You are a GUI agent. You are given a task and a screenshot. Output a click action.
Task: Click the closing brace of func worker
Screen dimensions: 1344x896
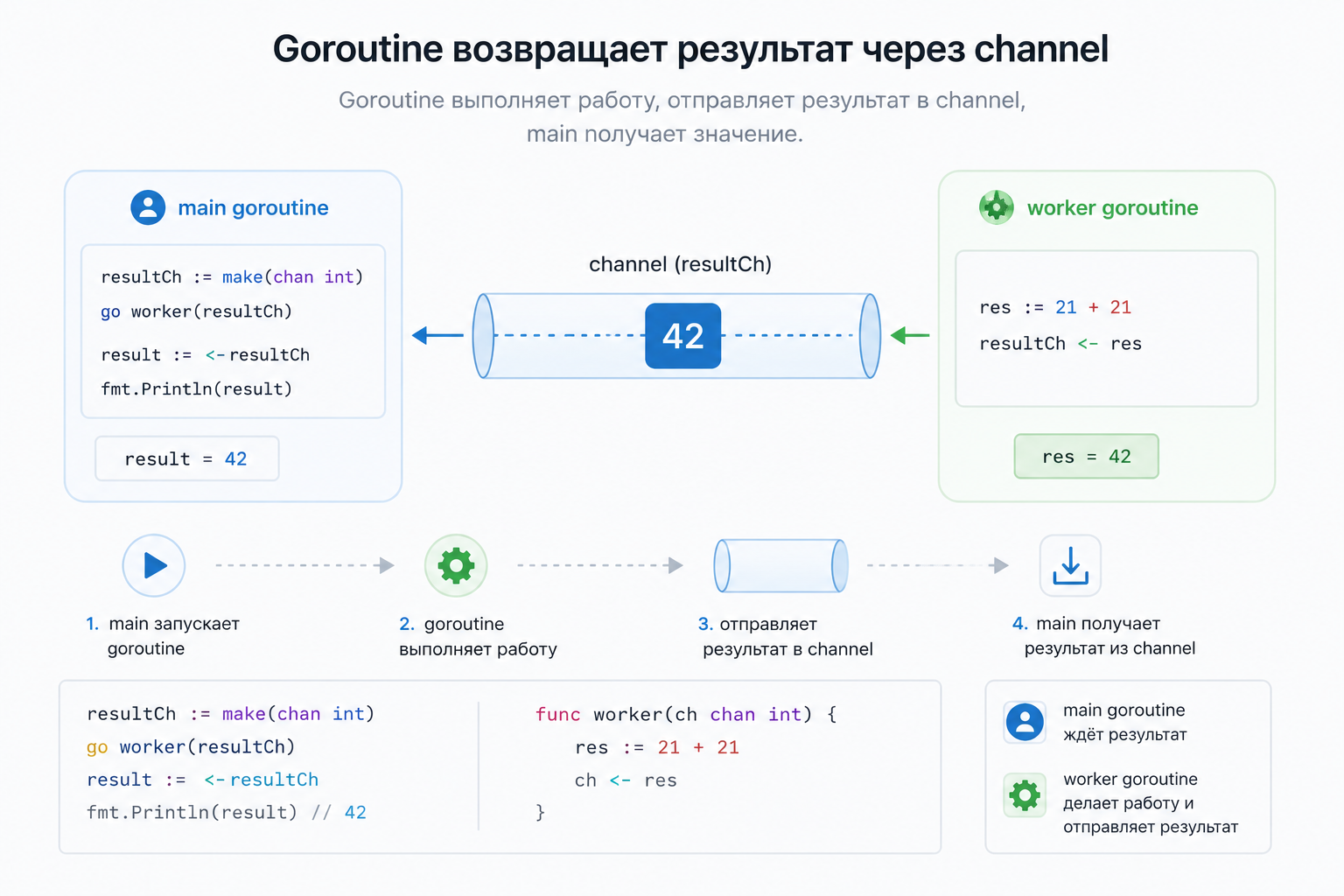click(x=540, y=813)
